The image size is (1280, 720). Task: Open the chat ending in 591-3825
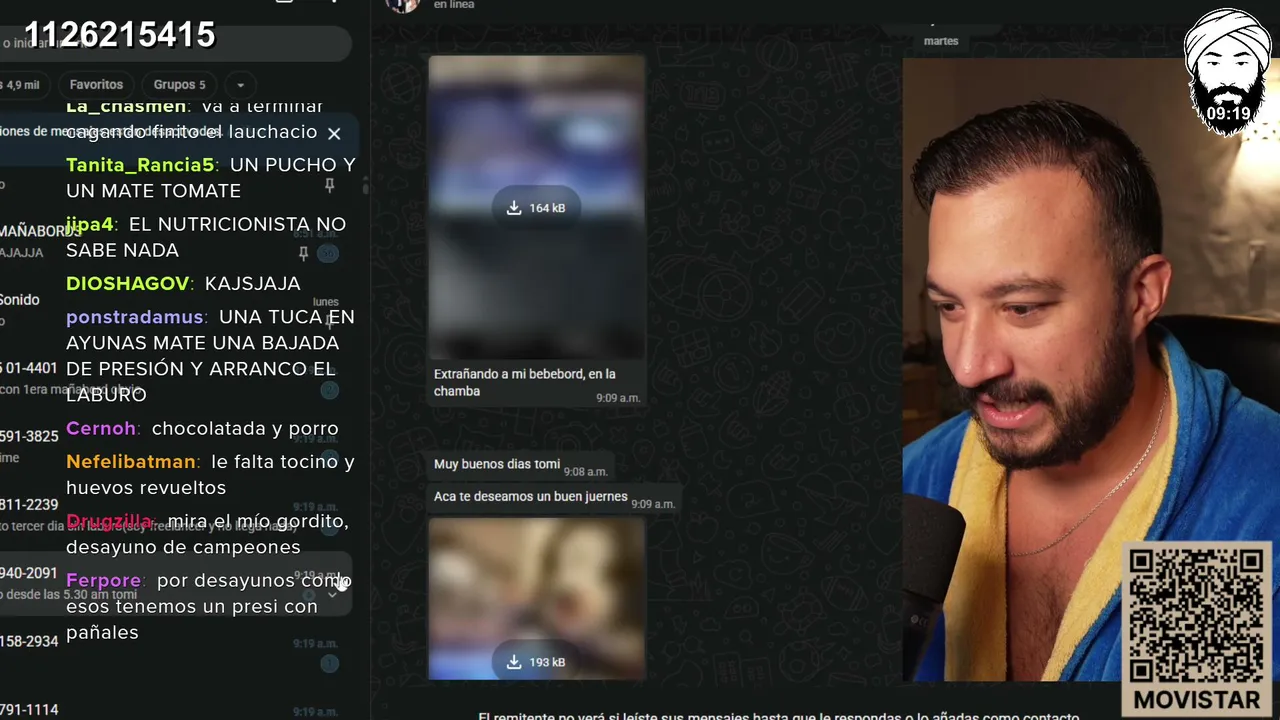(x=175, y=446)
